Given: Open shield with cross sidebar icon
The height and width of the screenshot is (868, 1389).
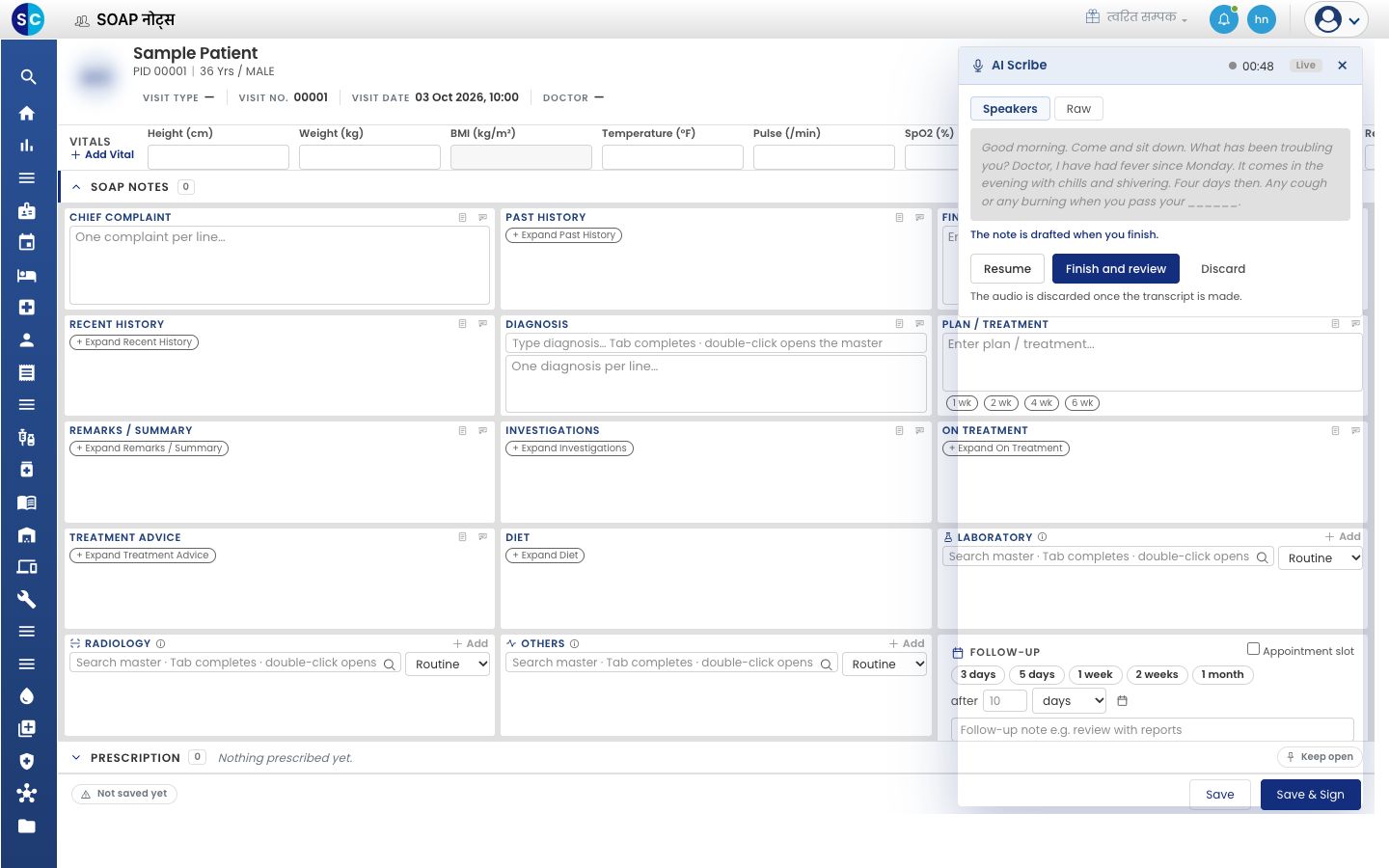Looking at the screenshot, I should 27,761.
